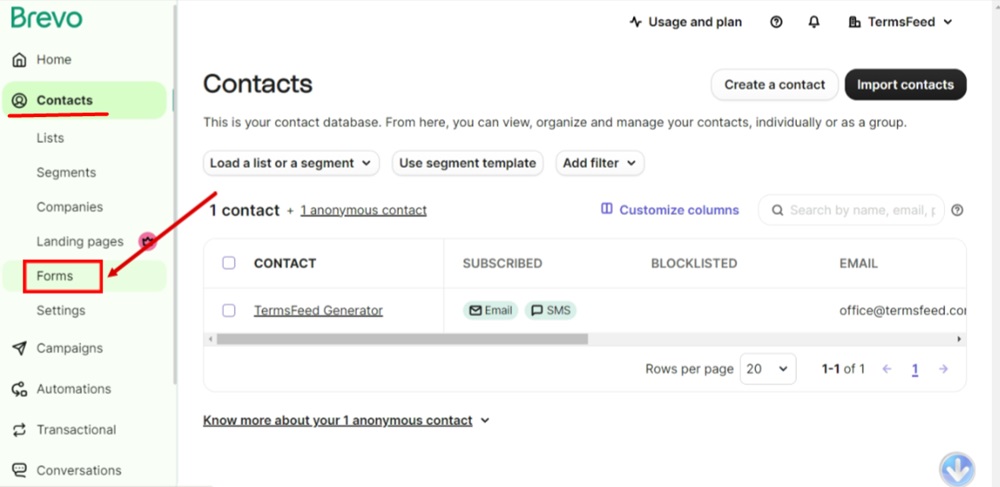
Task: Expand the TermsFeed account dropdown
Action: [901, 22]
